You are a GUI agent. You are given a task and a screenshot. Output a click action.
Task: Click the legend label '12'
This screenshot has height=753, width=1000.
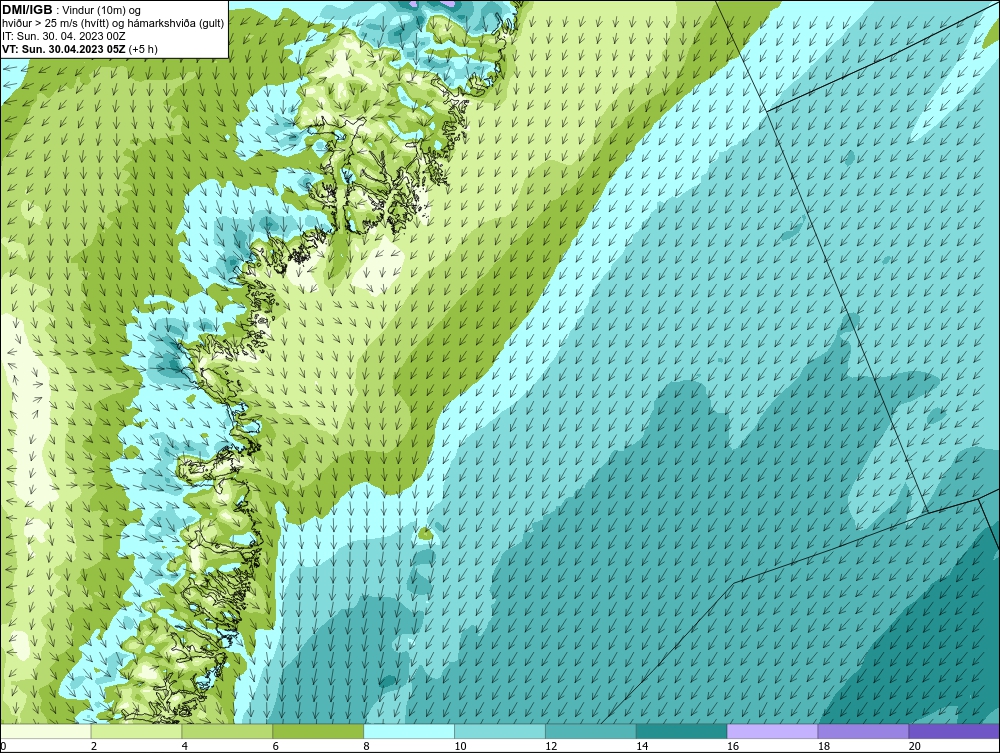[x=551, y=746]
